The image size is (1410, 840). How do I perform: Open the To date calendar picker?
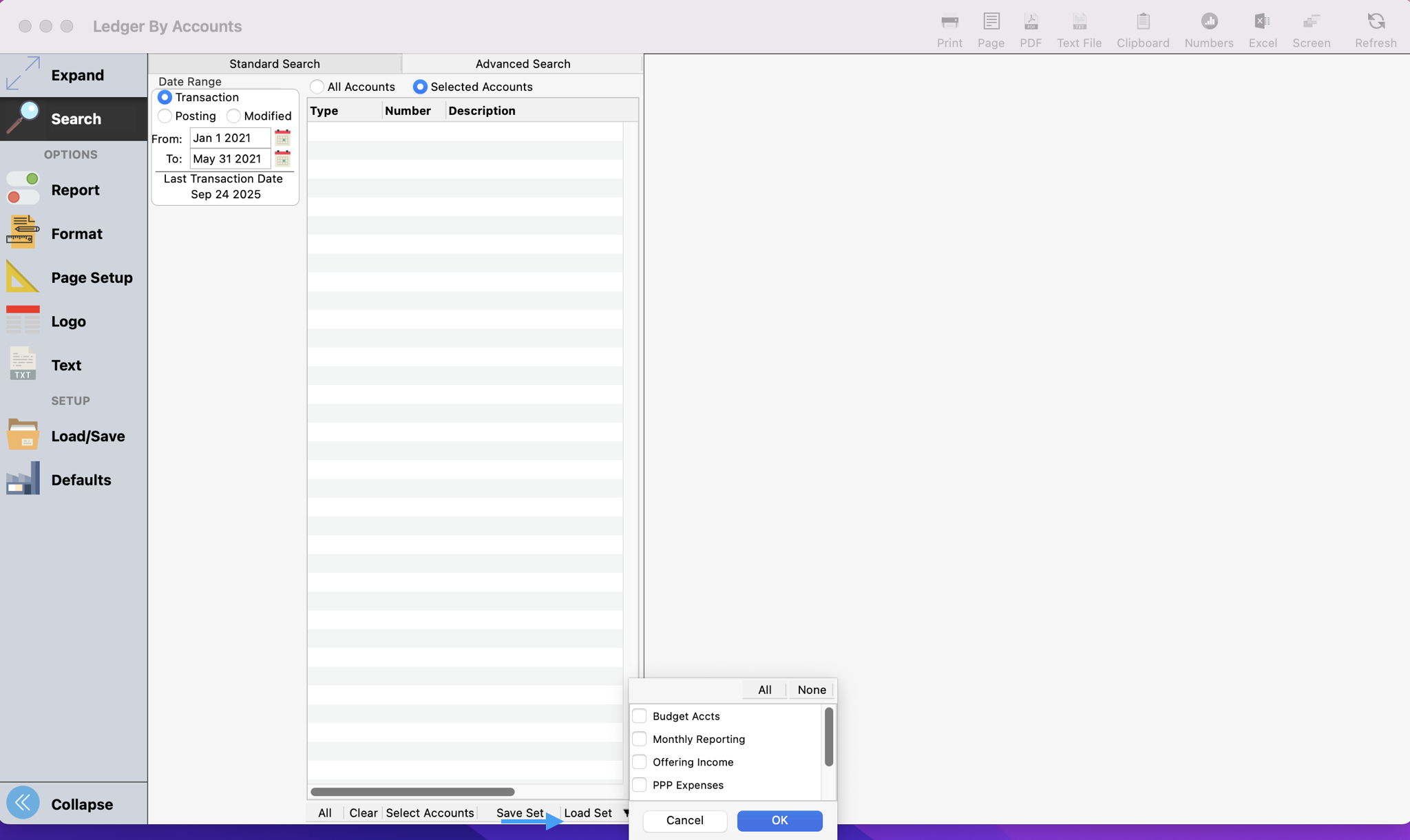pyautogui.click(x=282, y=159)
